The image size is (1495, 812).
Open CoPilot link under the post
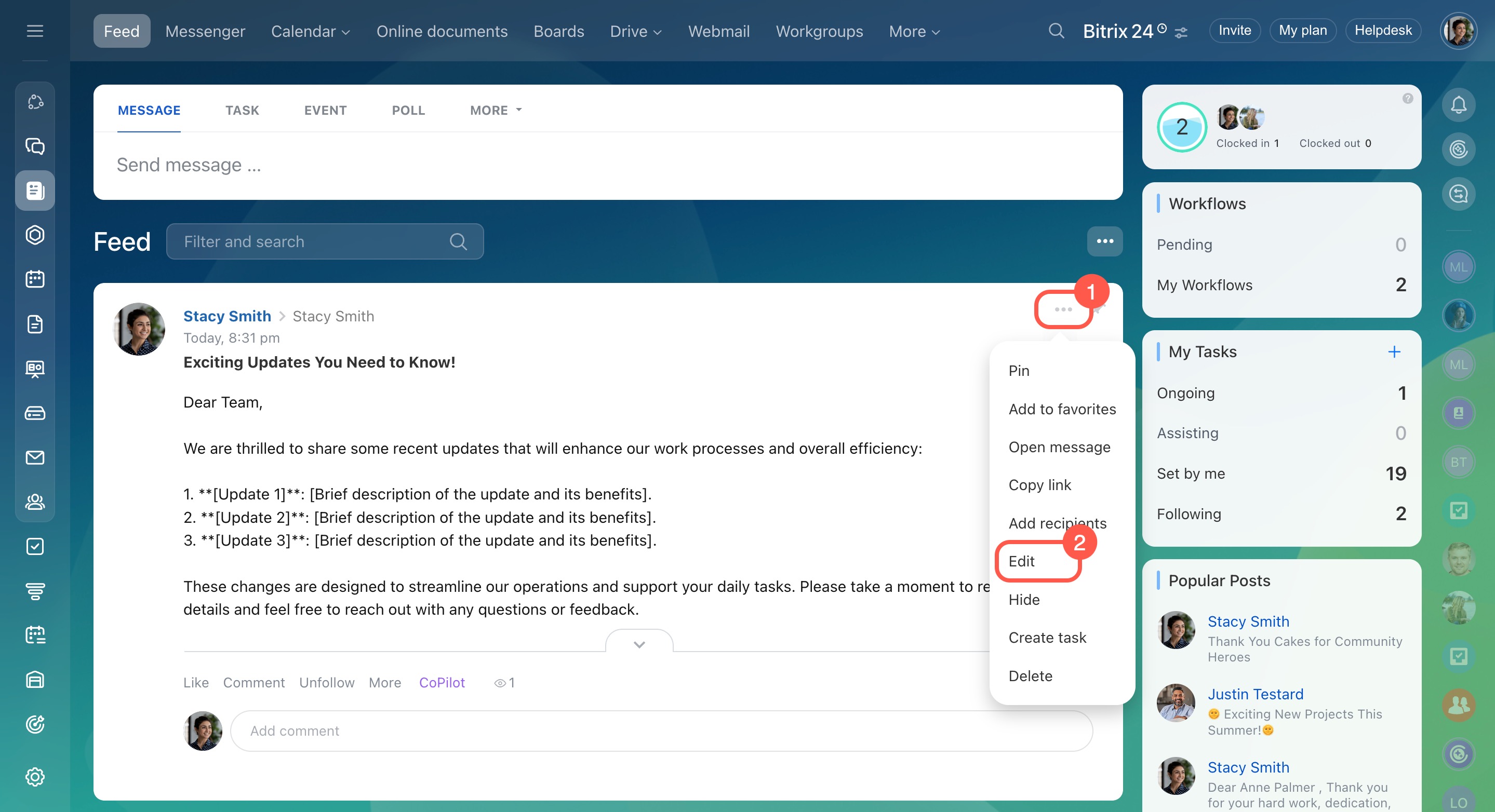click(x=442, y=683)
